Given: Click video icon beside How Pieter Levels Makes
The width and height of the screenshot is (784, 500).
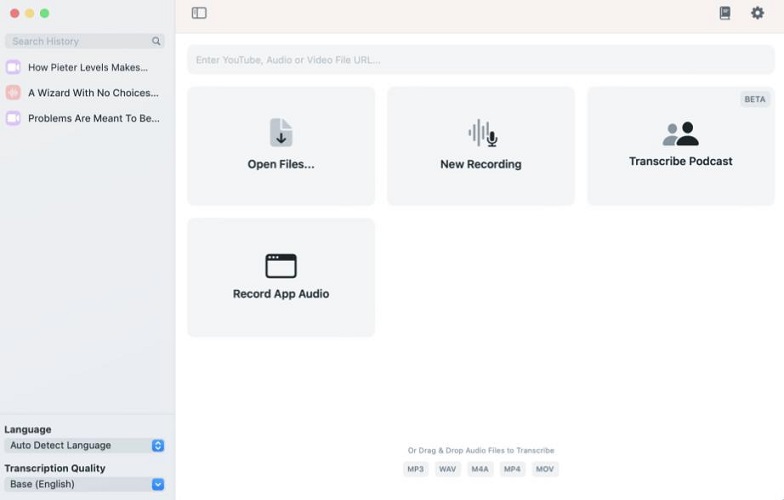Looking at the screenshot, I should pyautogui.click(x=14, y=67).
